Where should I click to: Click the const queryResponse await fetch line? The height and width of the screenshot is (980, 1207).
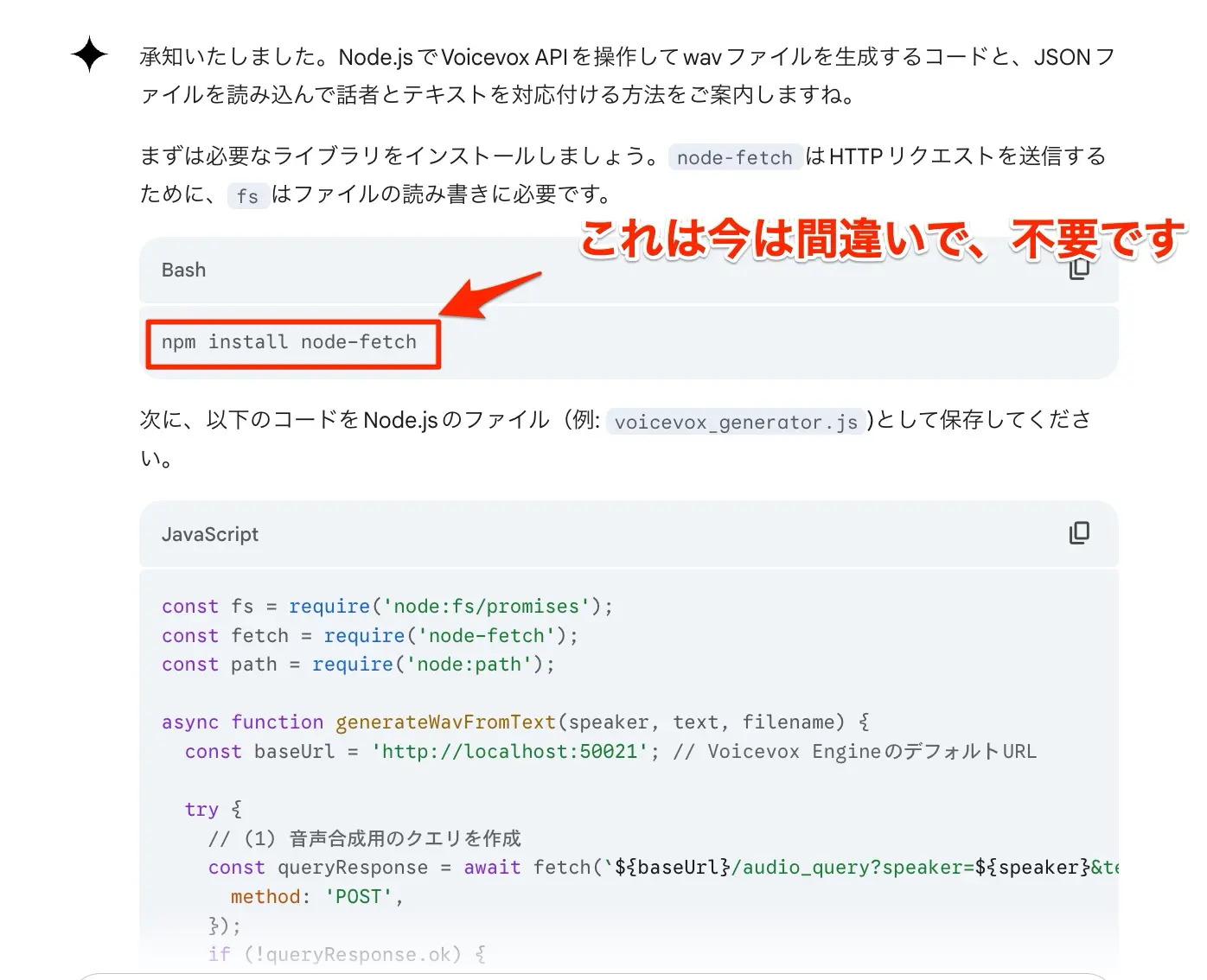(663, 868)
